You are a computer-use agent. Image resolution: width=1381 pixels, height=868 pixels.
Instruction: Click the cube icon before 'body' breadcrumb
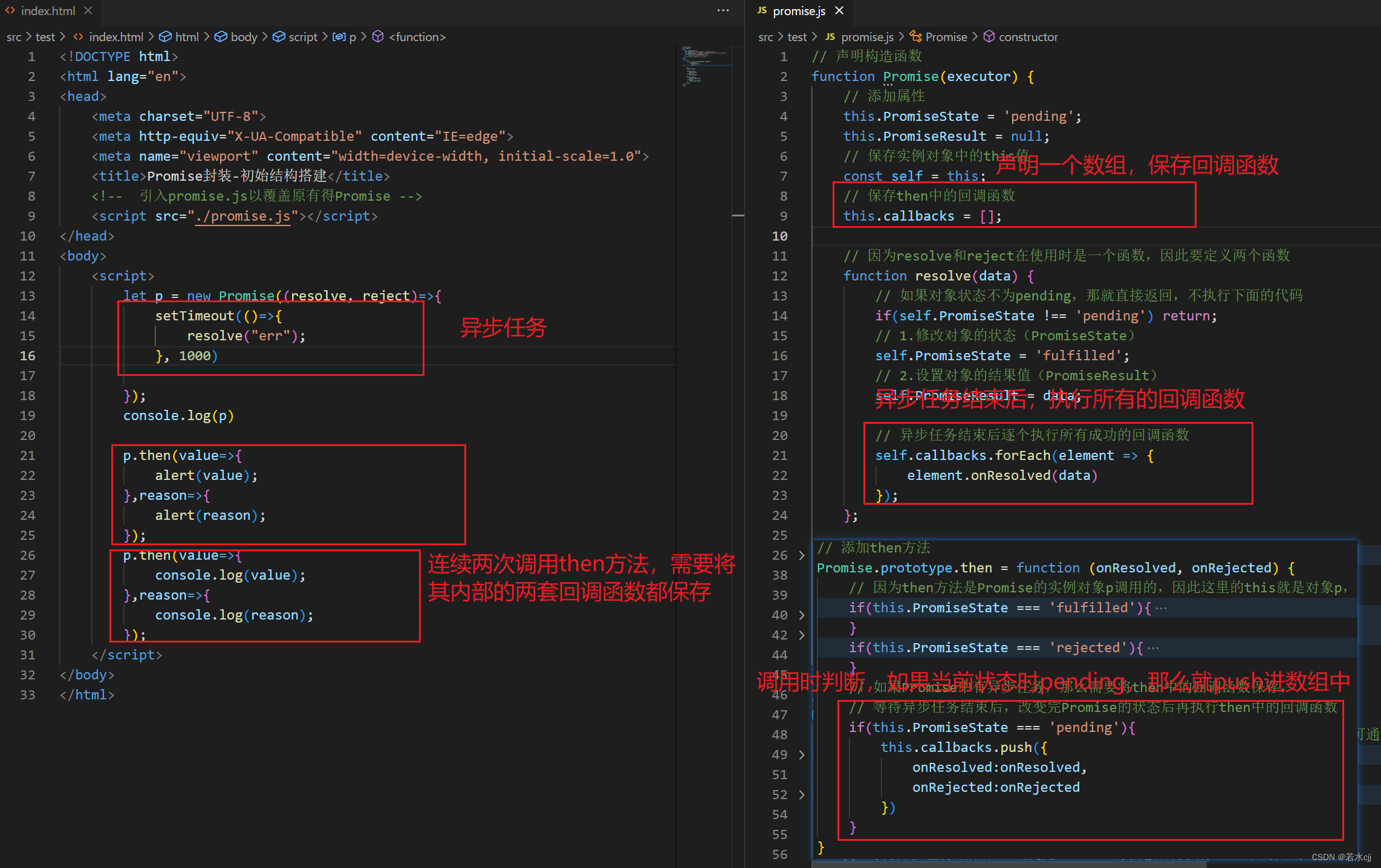(x=221, y=37)
